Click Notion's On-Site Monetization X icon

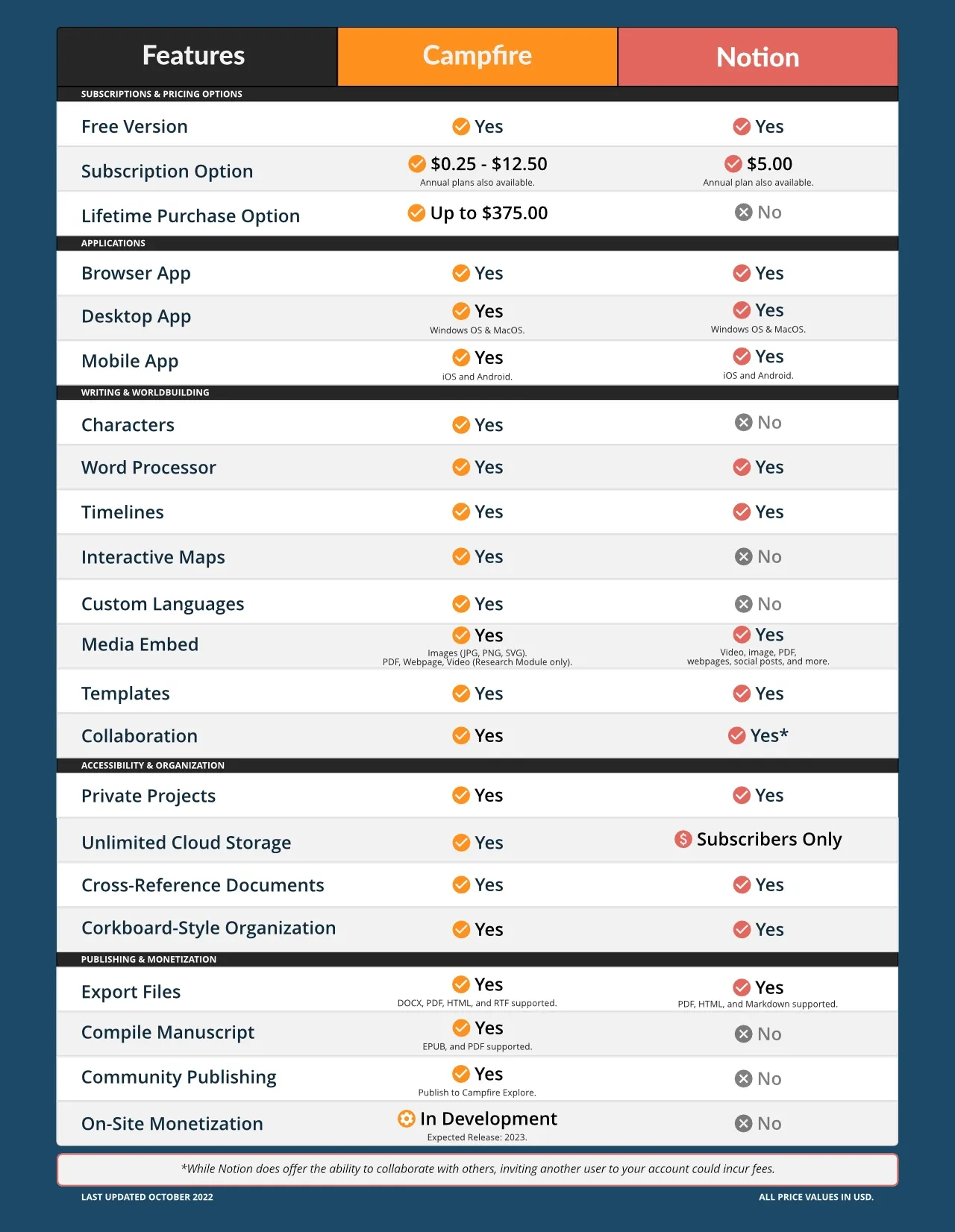[743, 1124]
